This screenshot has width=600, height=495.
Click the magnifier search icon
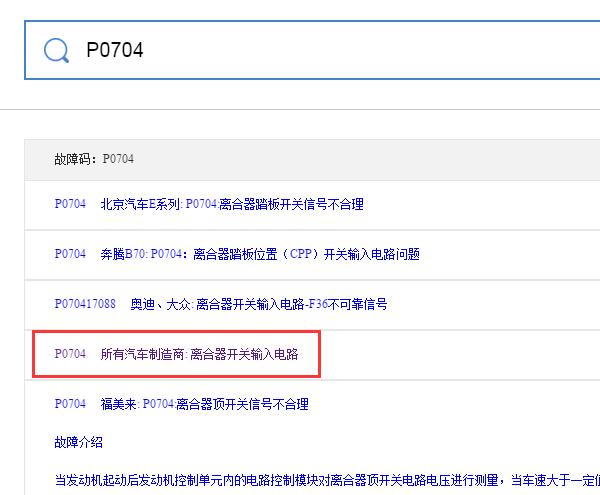point(56,50)
